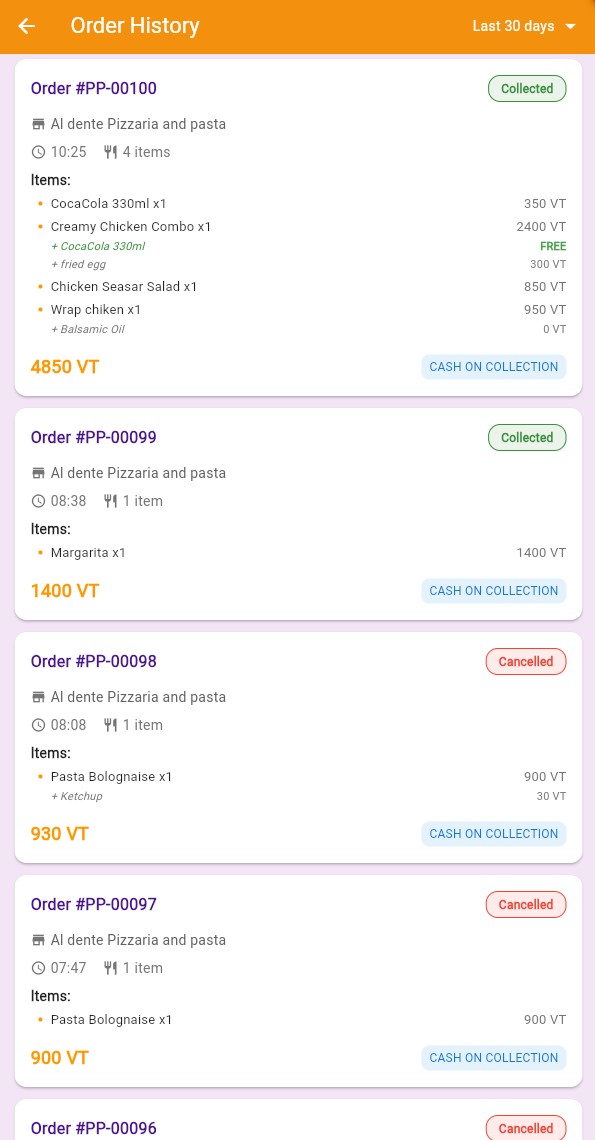The height and width of the screenshot is (1140, 595).
Task: Click the 4850 VT total amount
Action: (x=64, y=367)
